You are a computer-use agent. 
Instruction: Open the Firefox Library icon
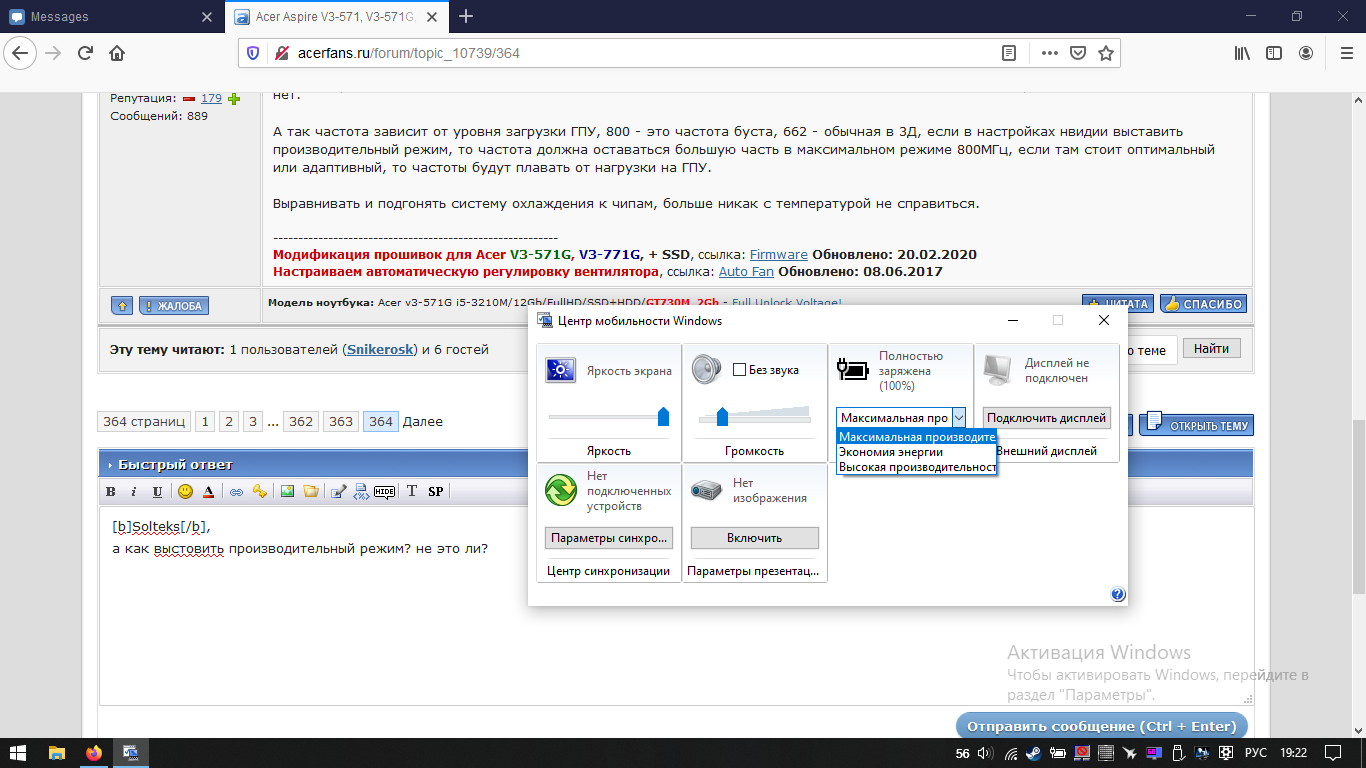[1242, 53]
